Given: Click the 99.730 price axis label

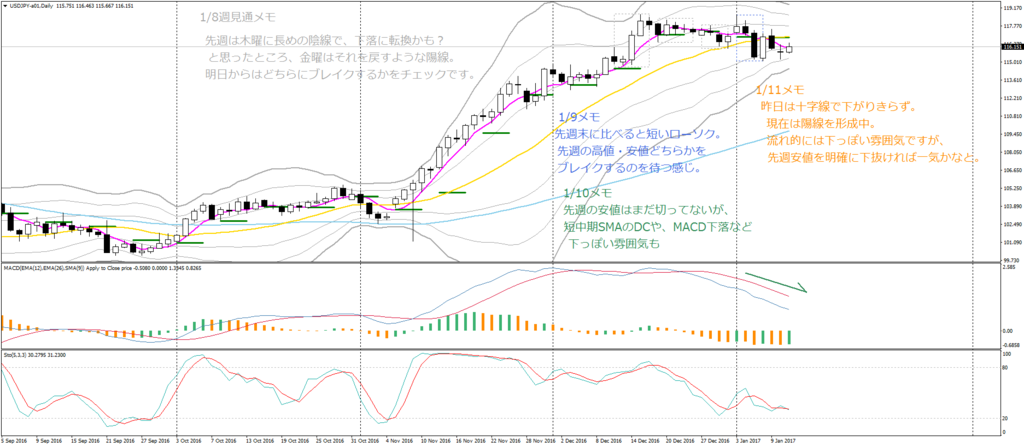Looking at the screenshot, I should click(1011, 259).
